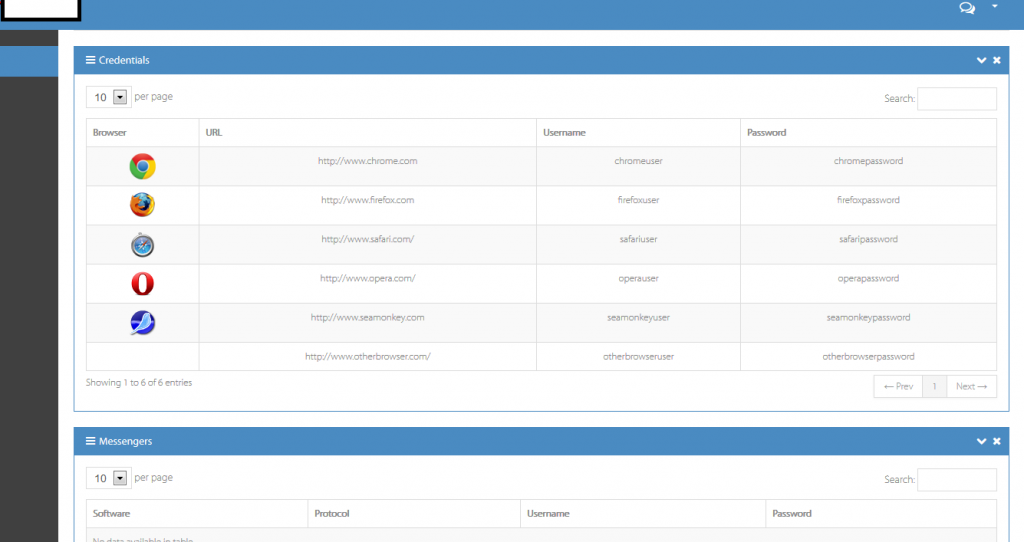Viewport: 1024px width, 542px height.
Task: Go to next page with Next
Action: point(972,387)
